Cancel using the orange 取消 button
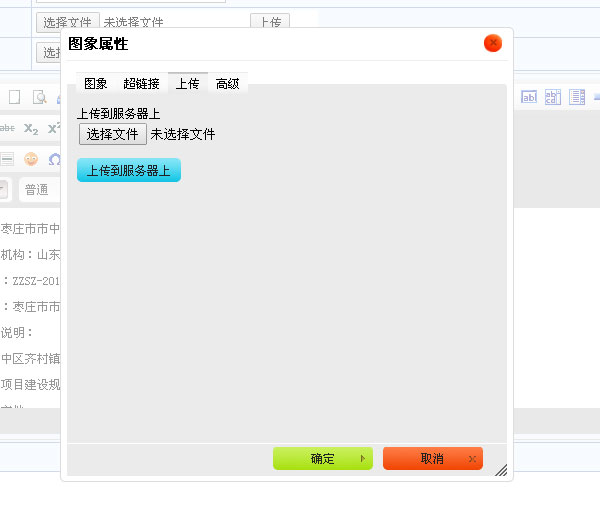Screen dimensions: 600x530 (x=432, y=458)
